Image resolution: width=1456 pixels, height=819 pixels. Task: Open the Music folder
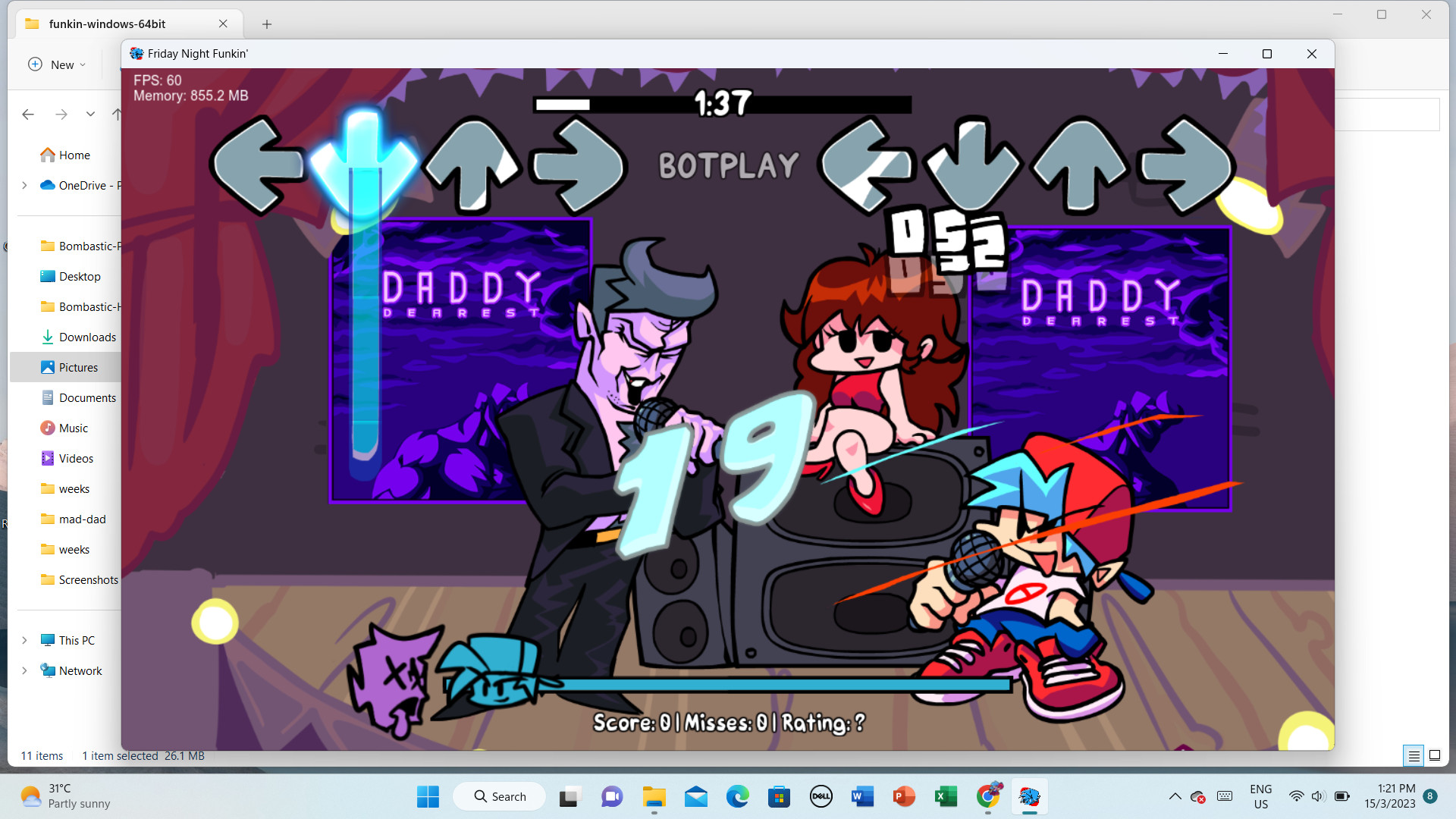click(x=64, y=428)
